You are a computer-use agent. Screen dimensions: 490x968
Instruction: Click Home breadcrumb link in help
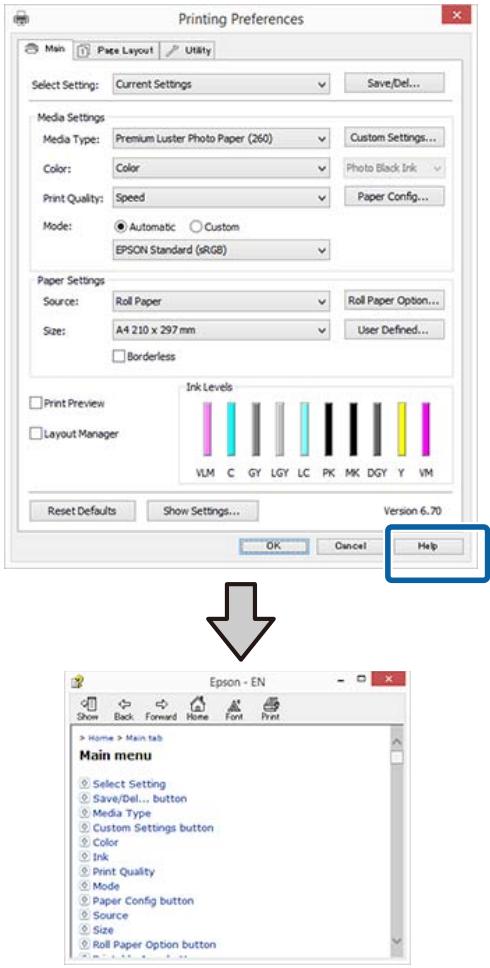pyautogui.click(x=101, y=738)
